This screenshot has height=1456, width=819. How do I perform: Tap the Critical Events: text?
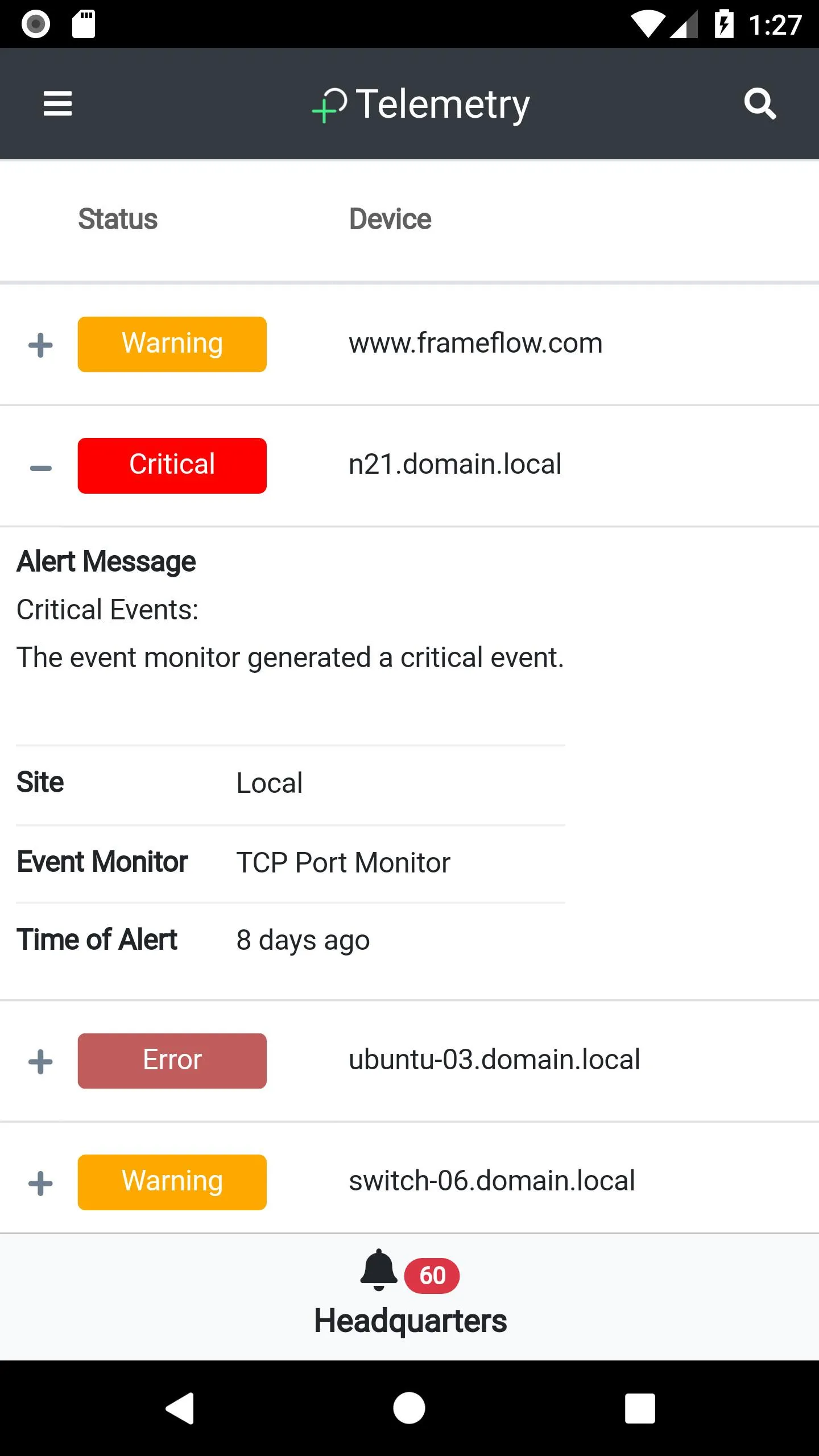point(107,610)
